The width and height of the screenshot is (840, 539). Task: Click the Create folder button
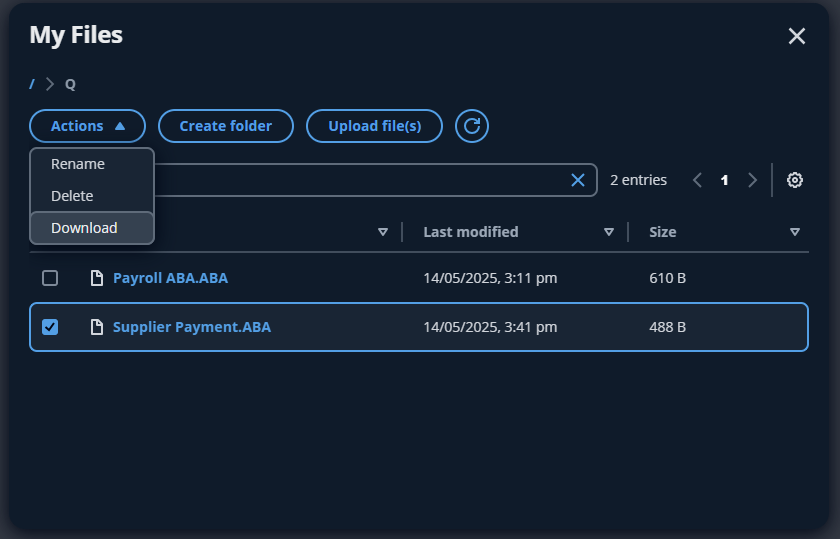(226, 126)
